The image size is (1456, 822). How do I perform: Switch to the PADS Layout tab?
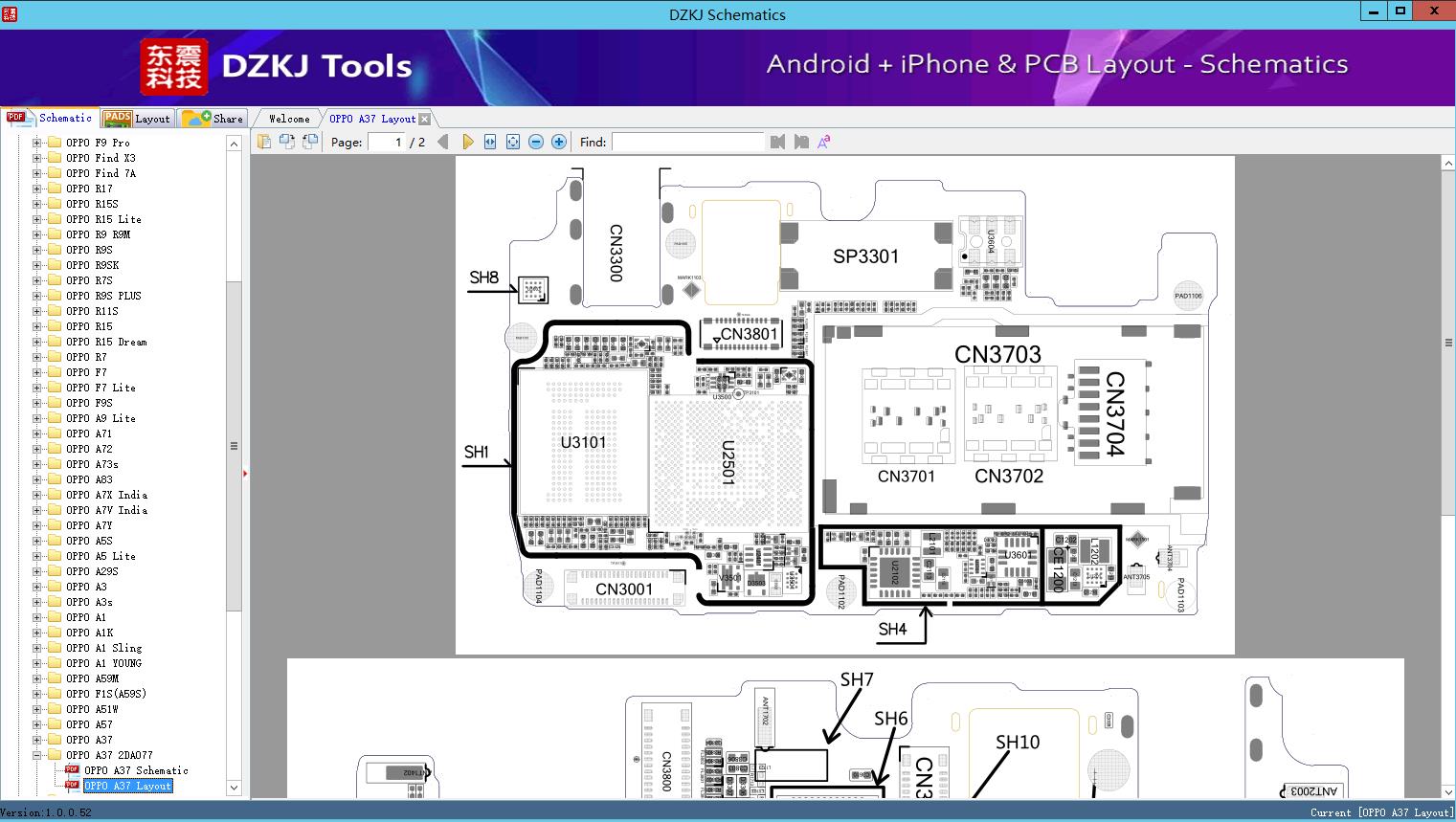[137, 119]
